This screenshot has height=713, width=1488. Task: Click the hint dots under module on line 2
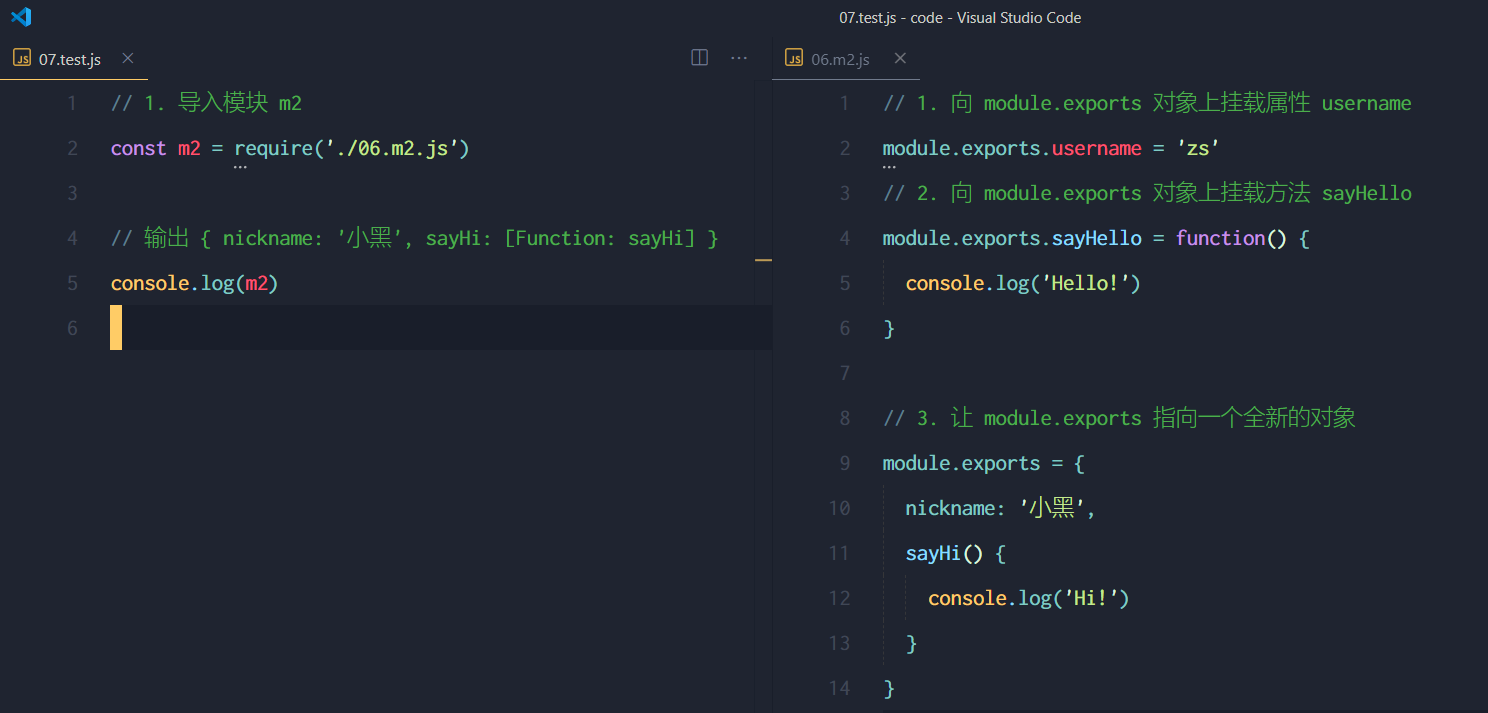[889, 168]
